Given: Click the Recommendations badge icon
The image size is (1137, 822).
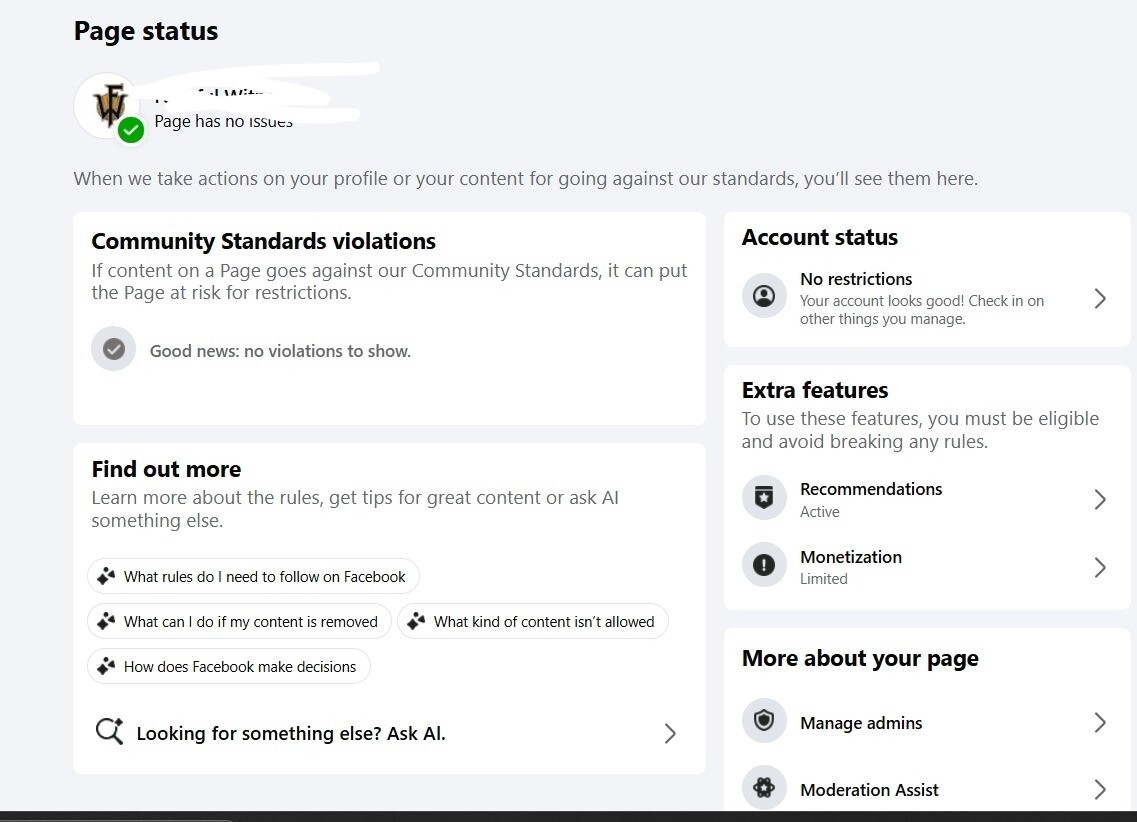Looking at the screenshot, I should pyautogui.click(x=764, y=497).
